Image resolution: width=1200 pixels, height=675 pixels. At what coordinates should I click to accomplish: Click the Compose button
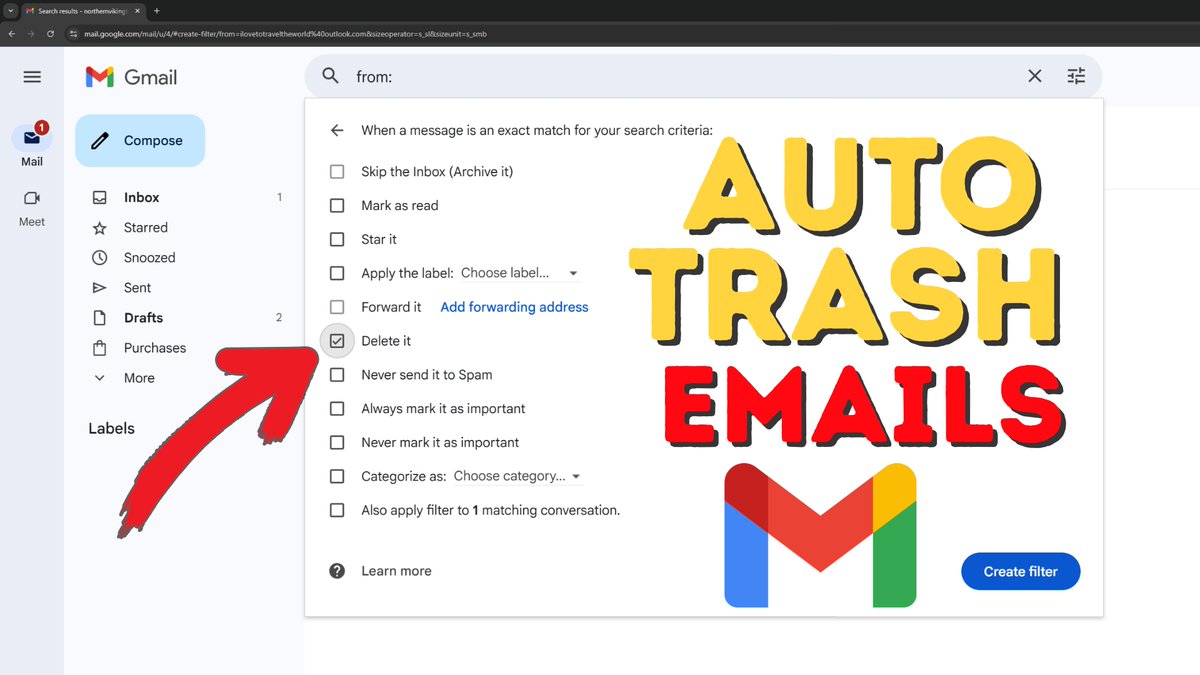[140, 141]
